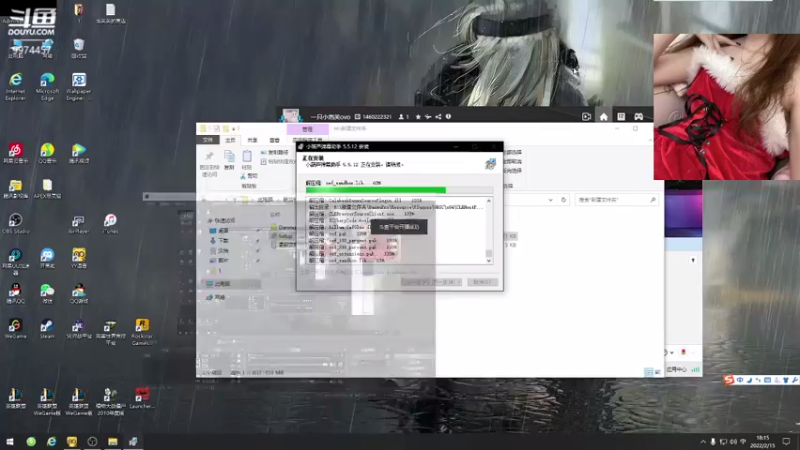The image size is (800, 450).
Task: Open File Explorer from the taskbar
Action: tap(113, 441)
